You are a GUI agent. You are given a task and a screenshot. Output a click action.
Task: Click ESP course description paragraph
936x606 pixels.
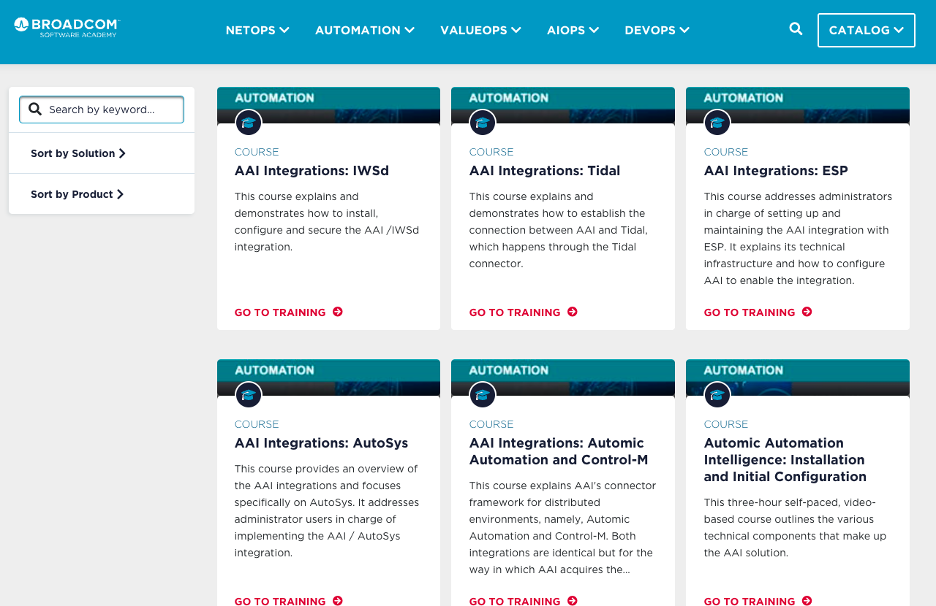798,238
